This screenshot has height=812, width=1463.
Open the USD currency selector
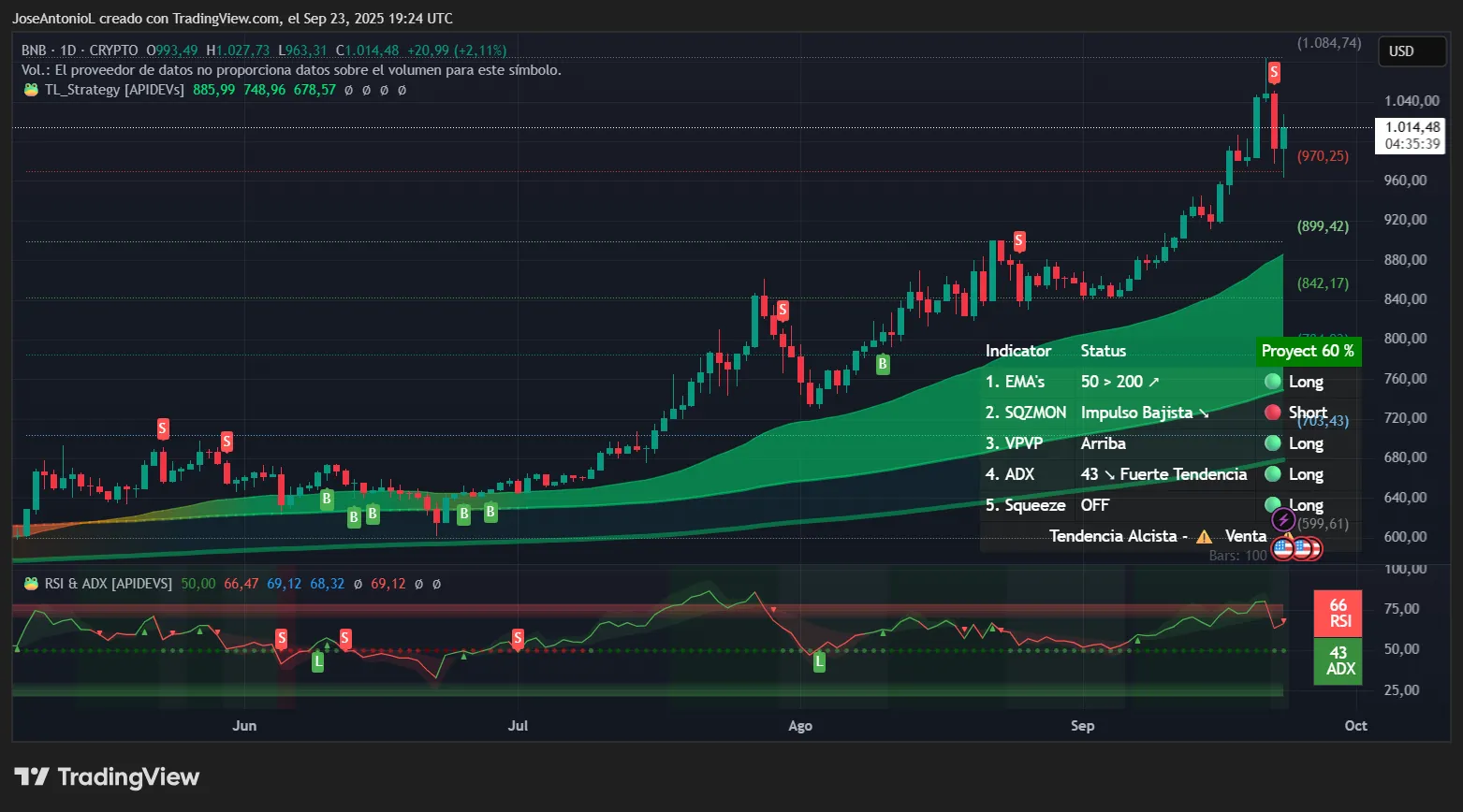pos(1412,51)
